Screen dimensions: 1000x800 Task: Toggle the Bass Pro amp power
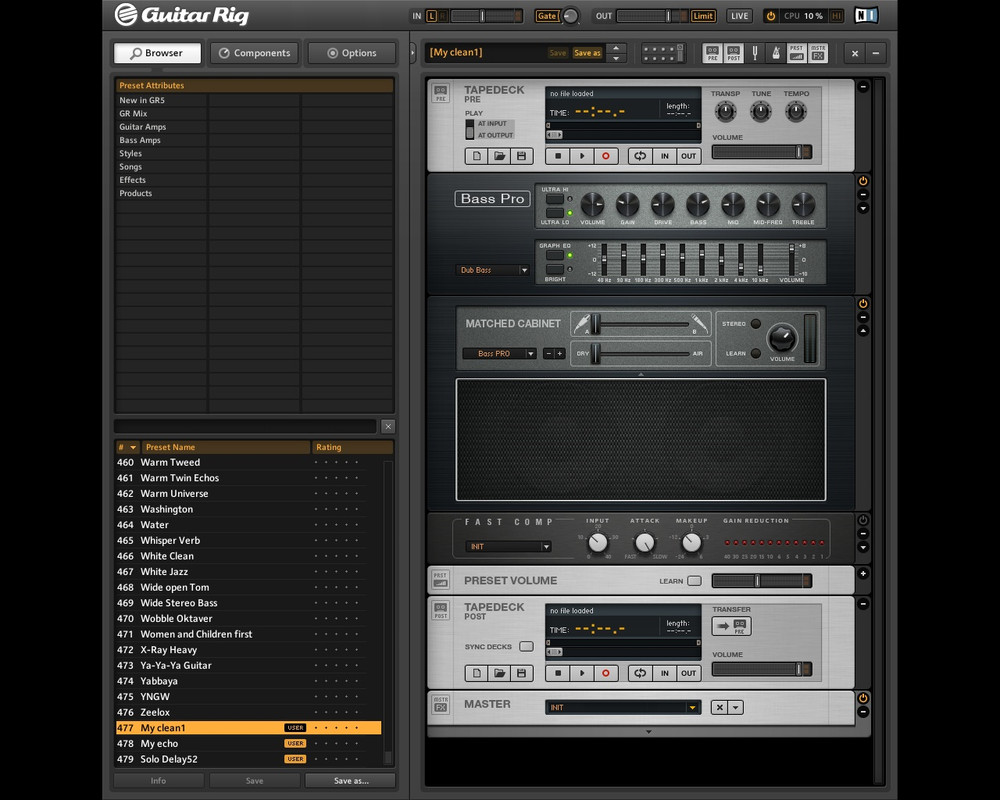pos(863,181)
